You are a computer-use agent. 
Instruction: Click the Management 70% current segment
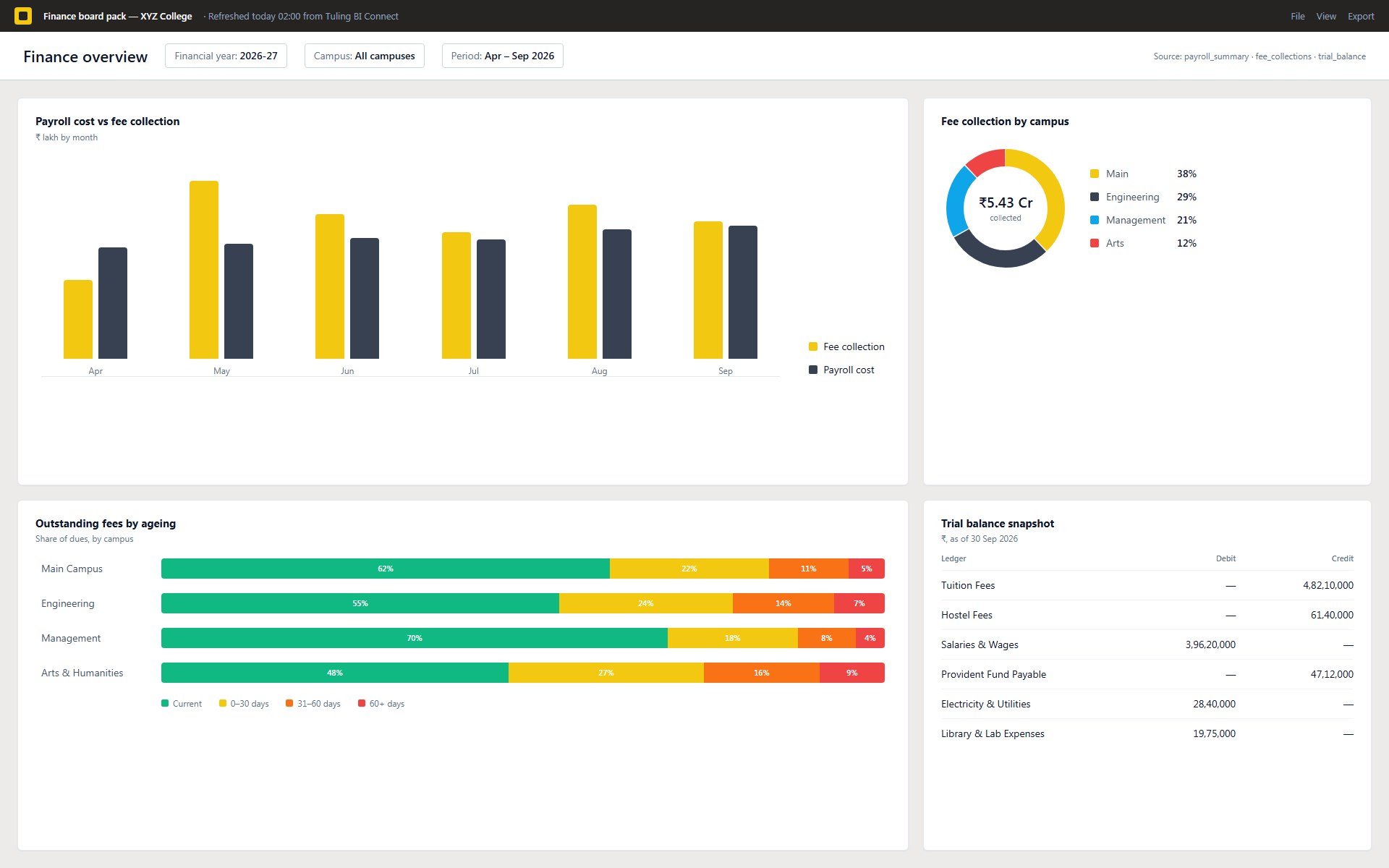415,638
